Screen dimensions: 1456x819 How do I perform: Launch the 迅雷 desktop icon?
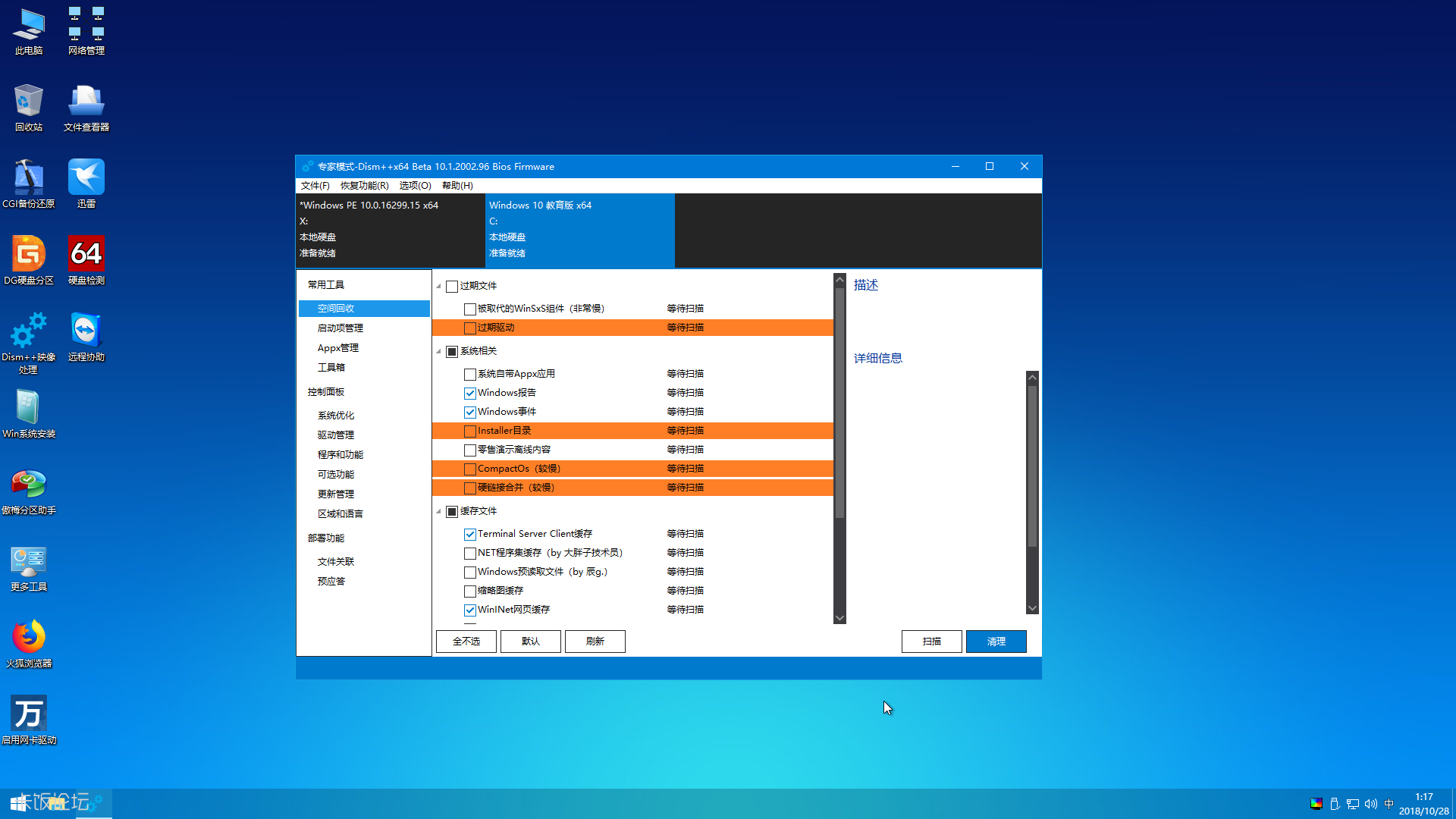point(86,185)
